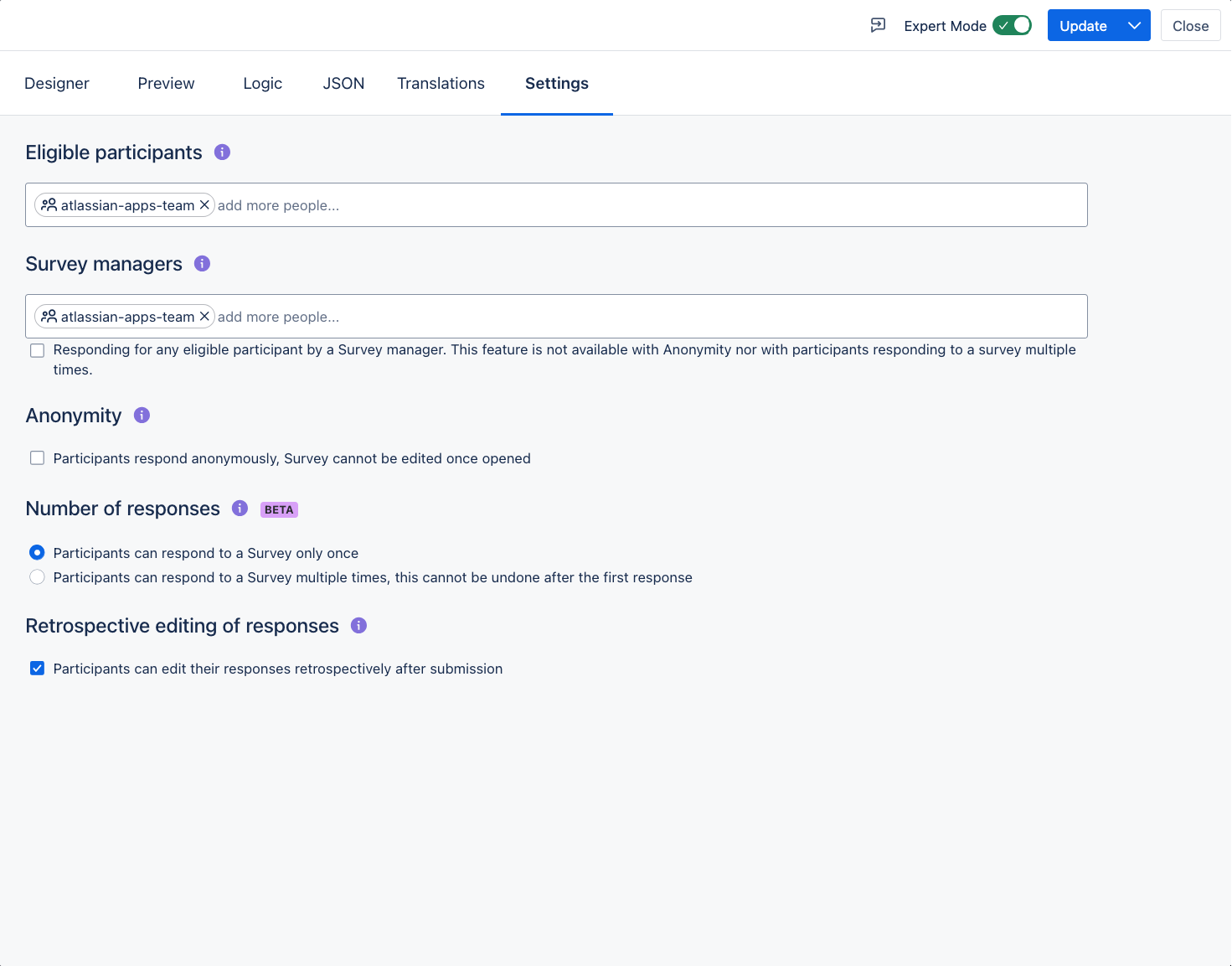Switch to the Designer tab
Viewport: 1232px width, 966px height.
57,83
